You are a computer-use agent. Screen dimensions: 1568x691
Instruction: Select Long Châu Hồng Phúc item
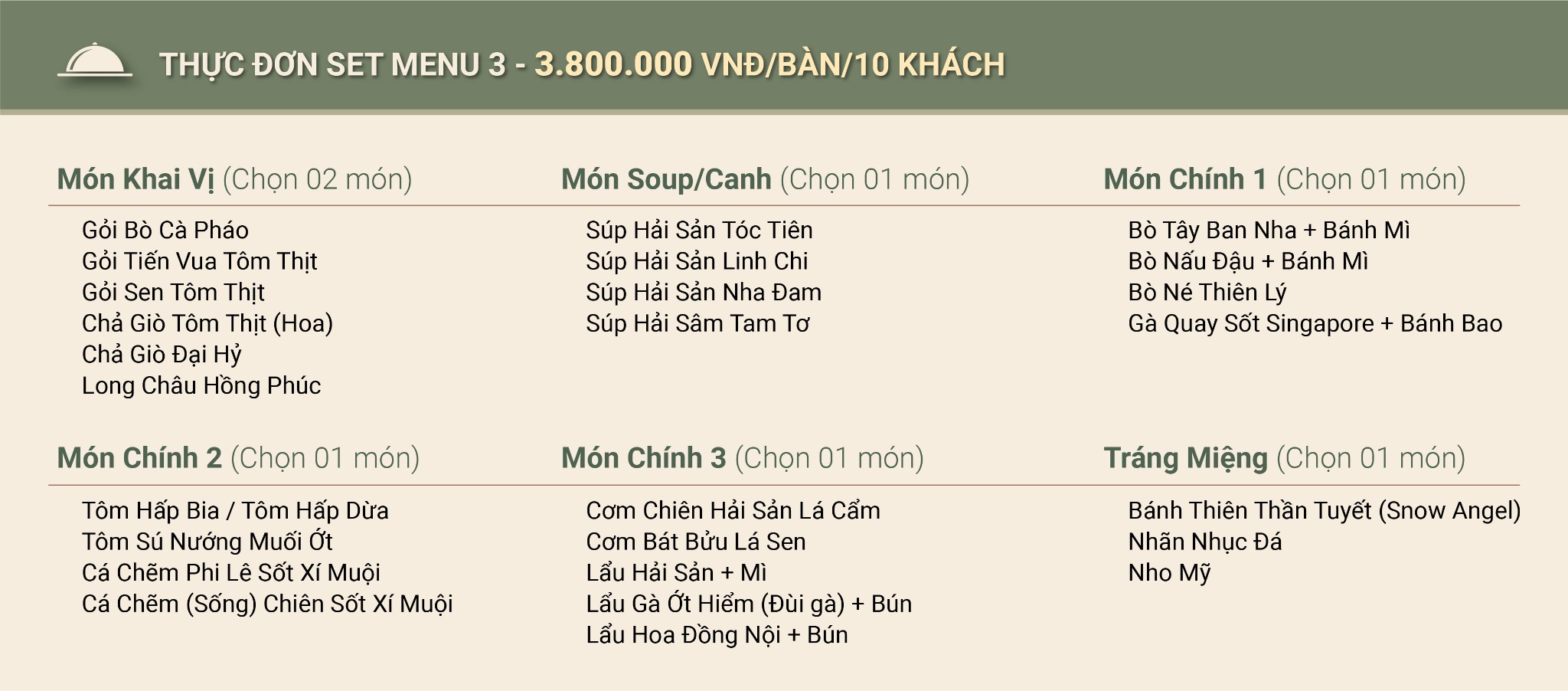tap(201, 385)
